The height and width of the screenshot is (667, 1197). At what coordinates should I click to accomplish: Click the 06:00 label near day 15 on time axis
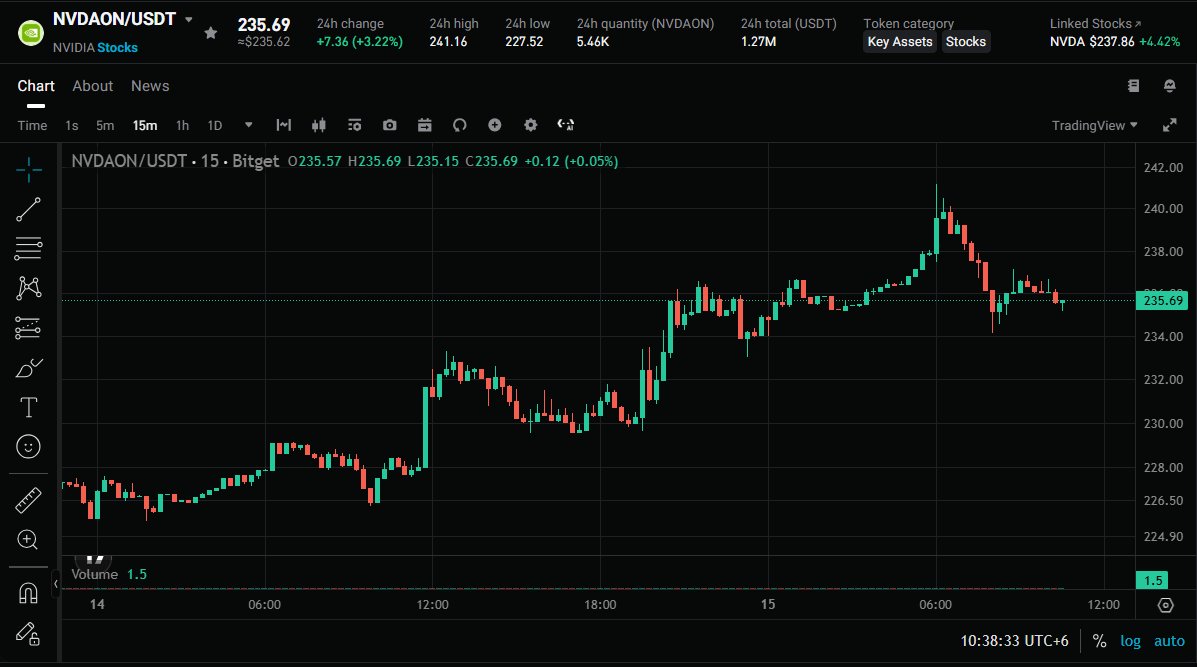click(935, 604)
